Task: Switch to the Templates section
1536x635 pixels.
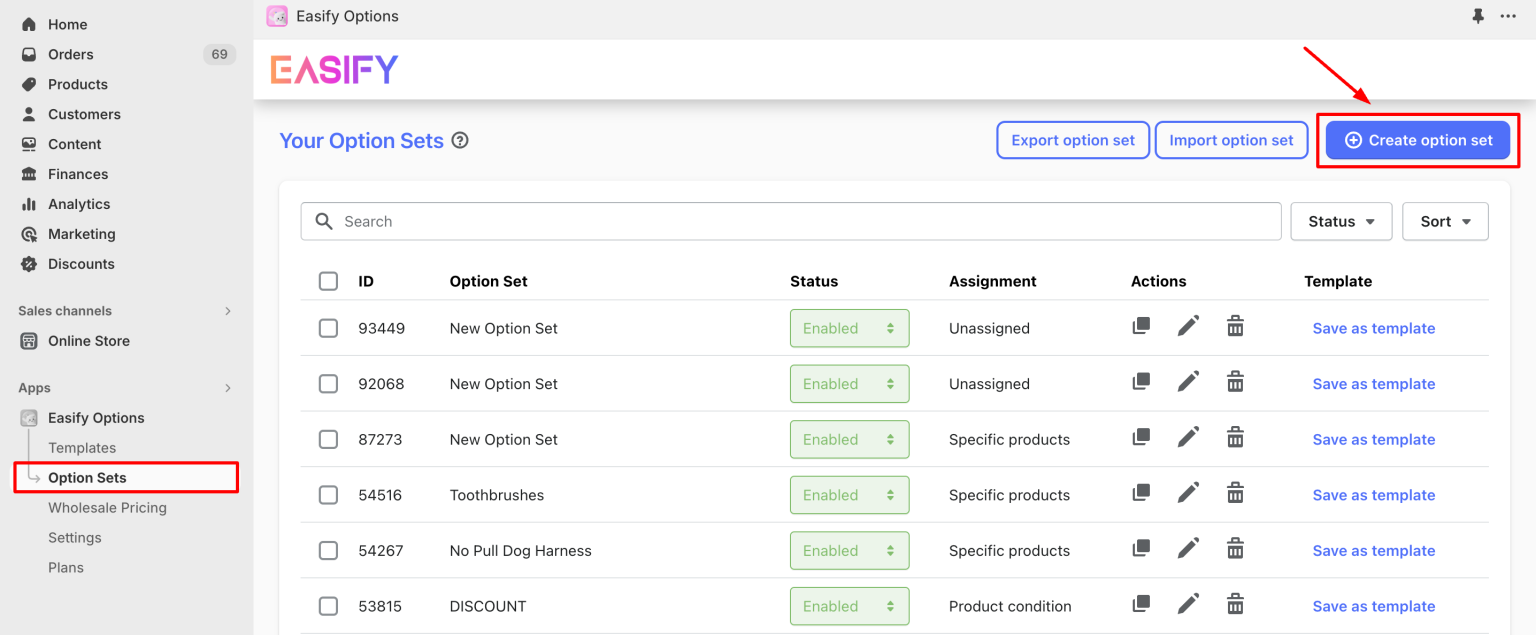Action: coord(82,447)
